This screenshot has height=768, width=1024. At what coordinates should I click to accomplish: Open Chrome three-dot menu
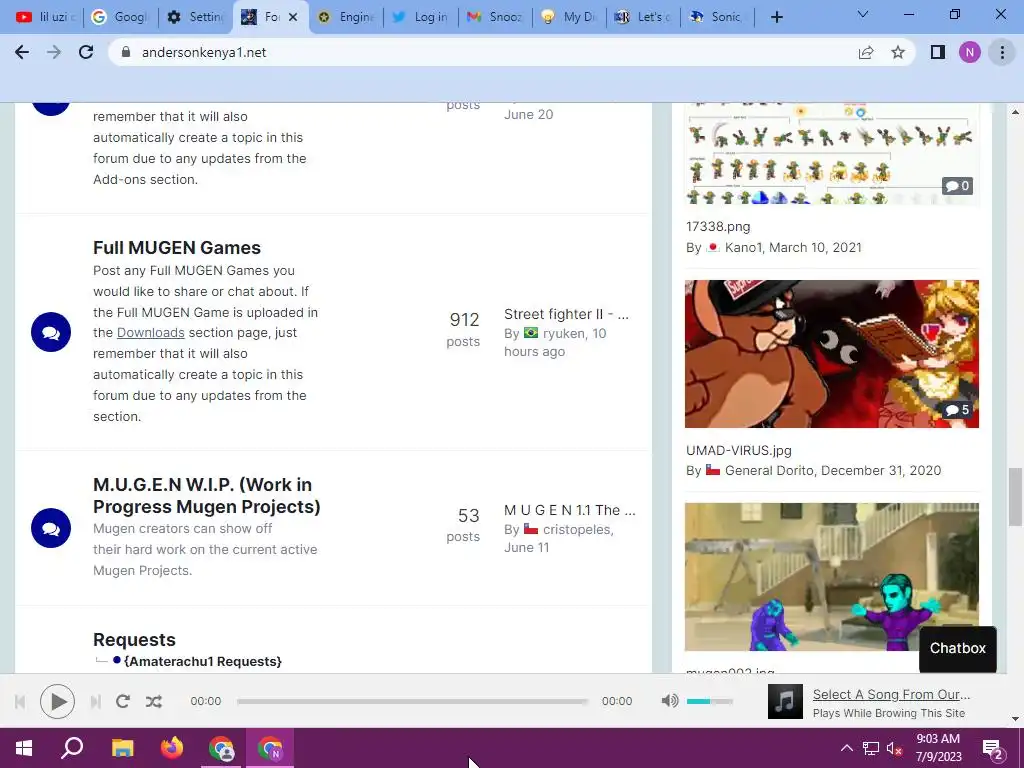(1002, 52)
